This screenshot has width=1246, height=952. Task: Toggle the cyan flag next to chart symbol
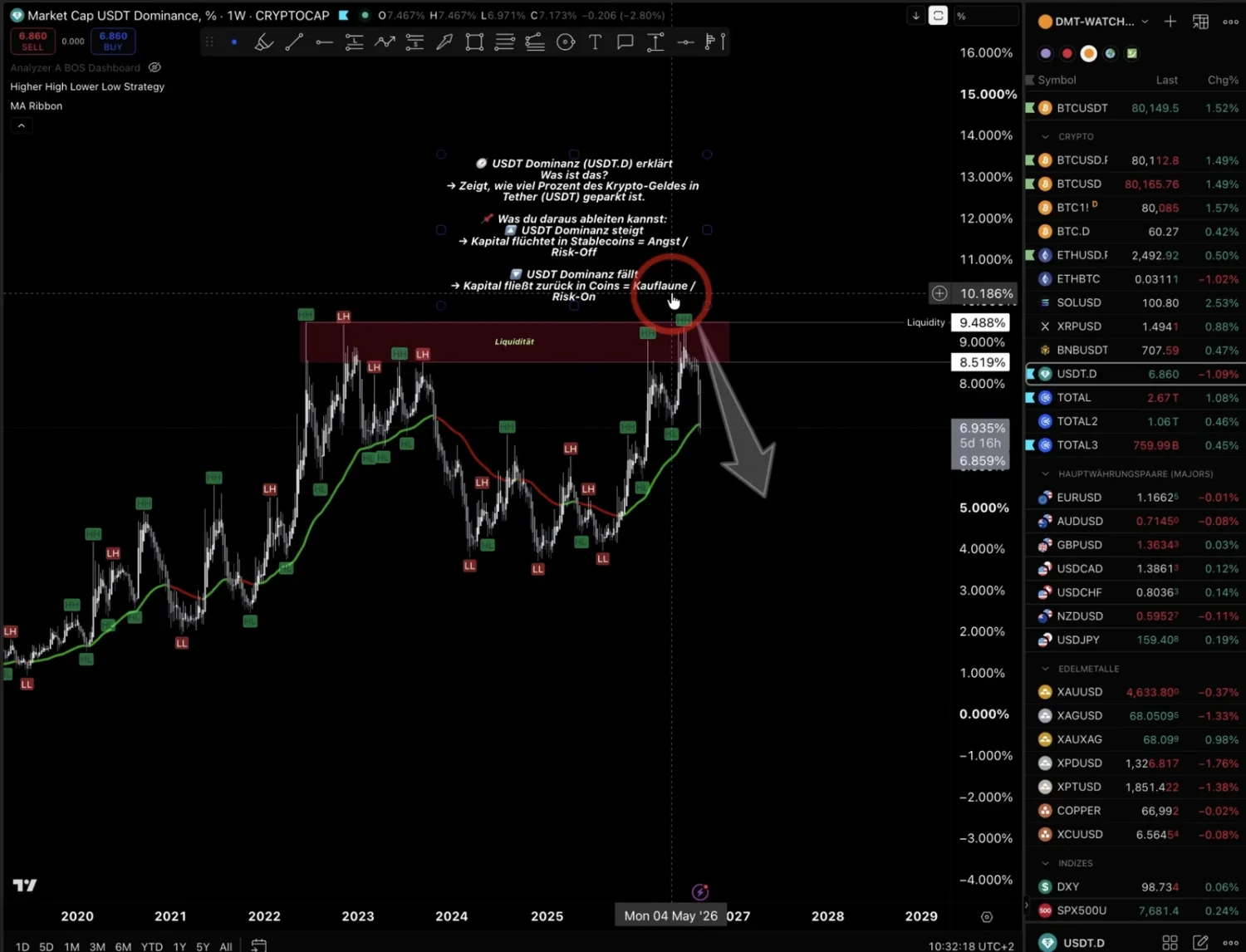tap(343, 16)
